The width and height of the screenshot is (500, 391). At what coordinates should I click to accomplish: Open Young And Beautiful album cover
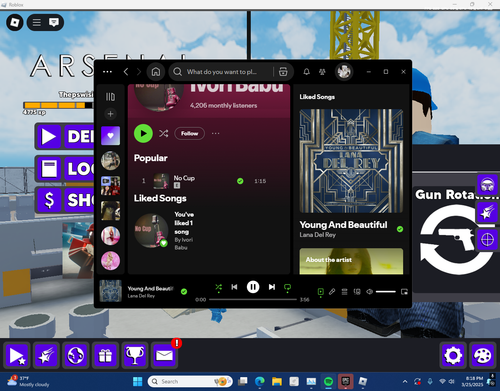pyautogui.click(x=351, y=161)
